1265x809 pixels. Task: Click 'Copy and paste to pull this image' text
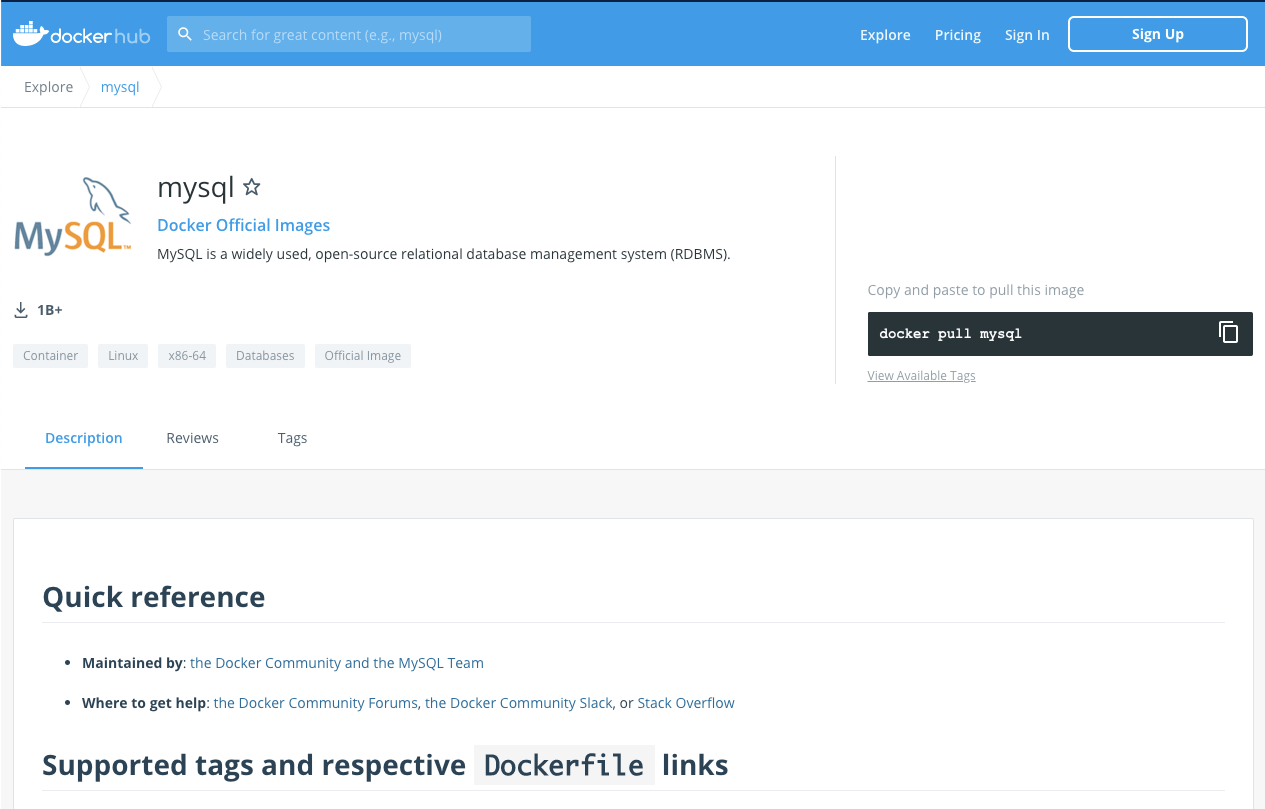pyautogui.click(x=976, y=290)
